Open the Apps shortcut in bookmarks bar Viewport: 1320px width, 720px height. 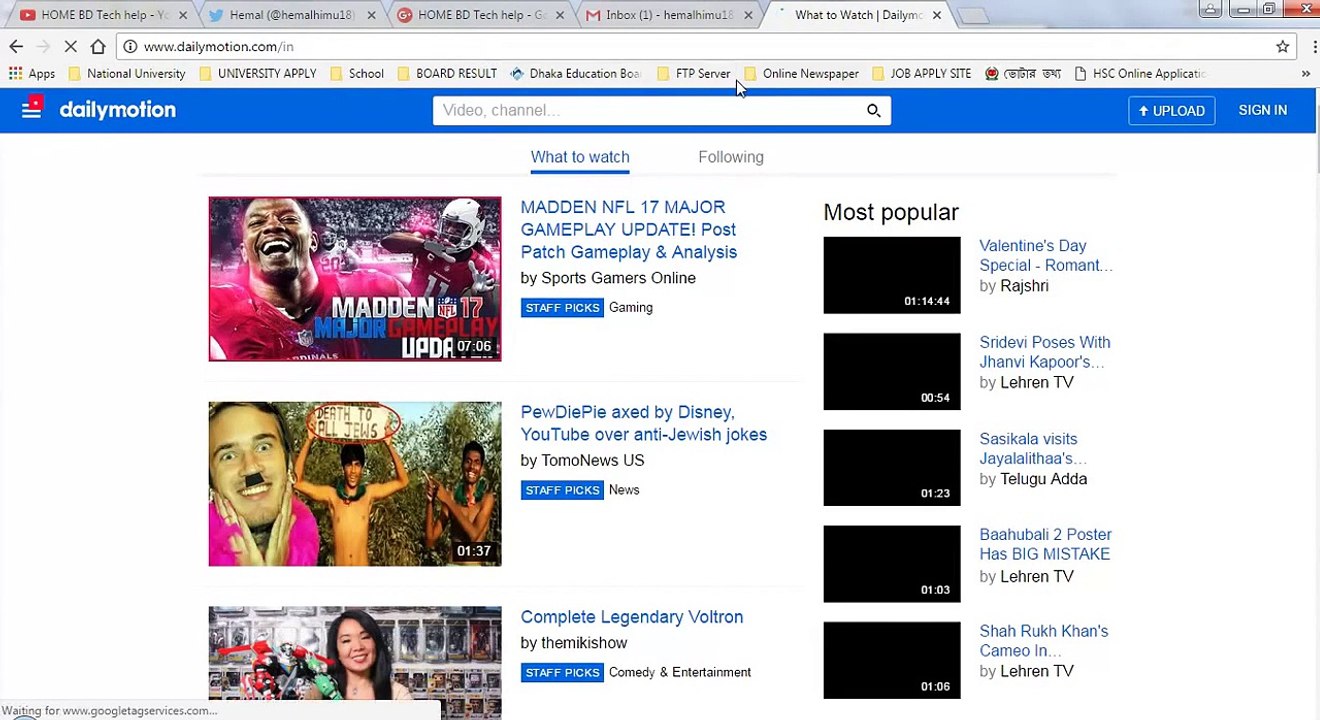(x=32, y=73)
